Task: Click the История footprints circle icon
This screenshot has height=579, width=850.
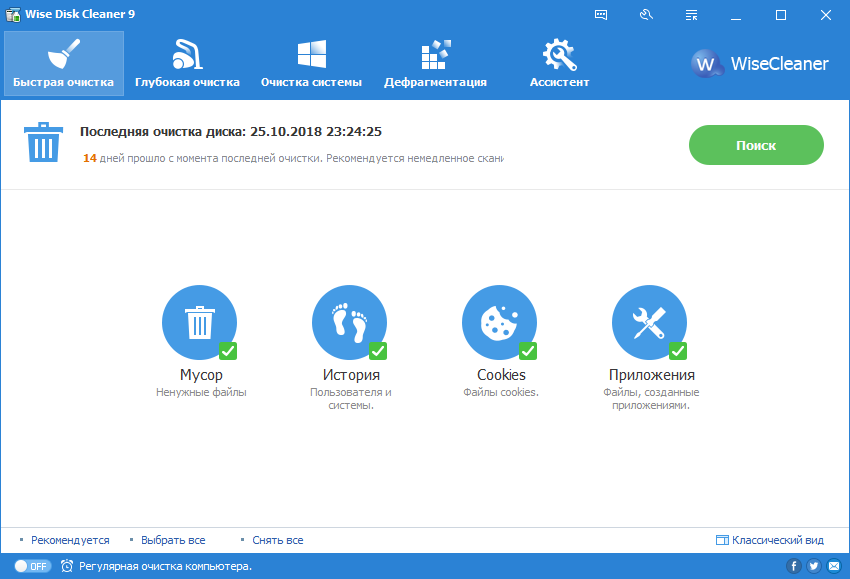Action: [350, 323]
